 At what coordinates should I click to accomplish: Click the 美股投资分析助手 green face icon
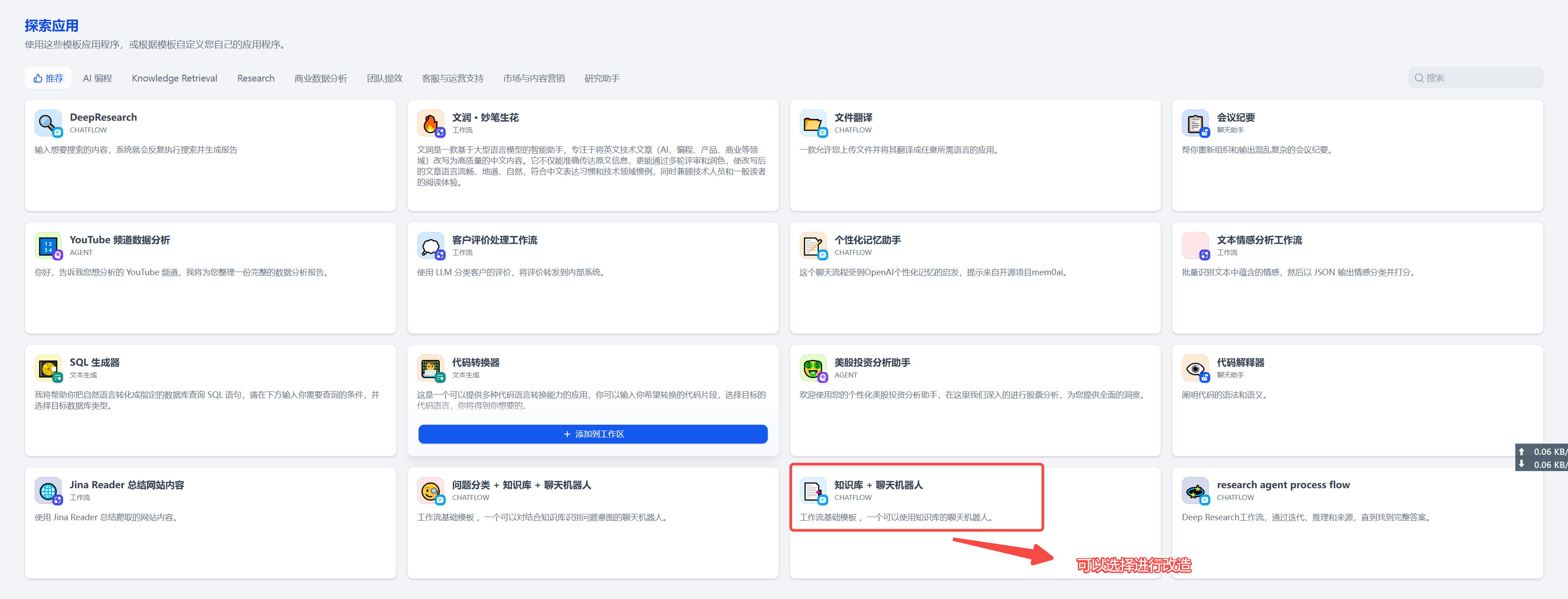812,368
